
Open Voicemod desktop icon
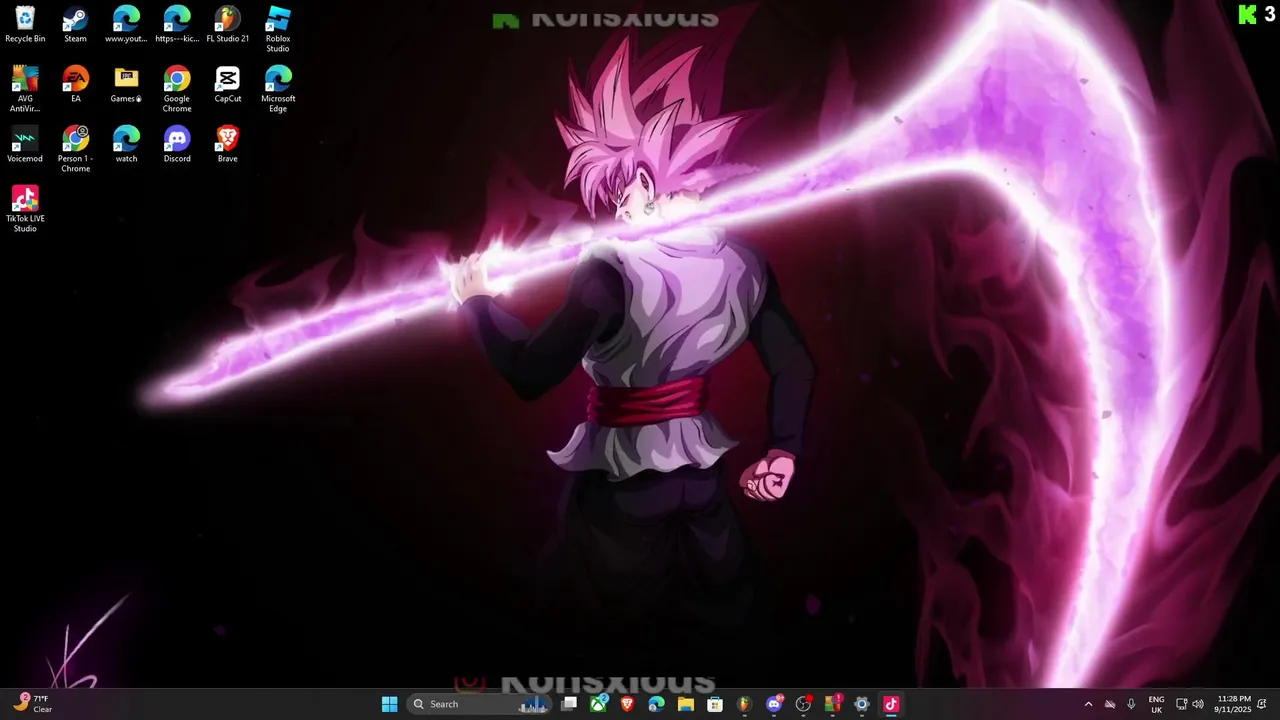coord(25,145)
